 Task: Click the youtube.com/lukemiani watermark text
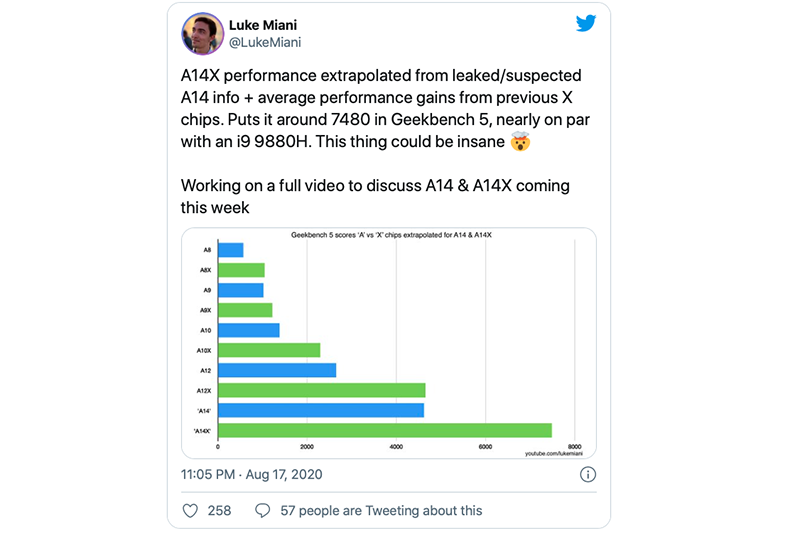pyautogui.click(x=553, y=453)
